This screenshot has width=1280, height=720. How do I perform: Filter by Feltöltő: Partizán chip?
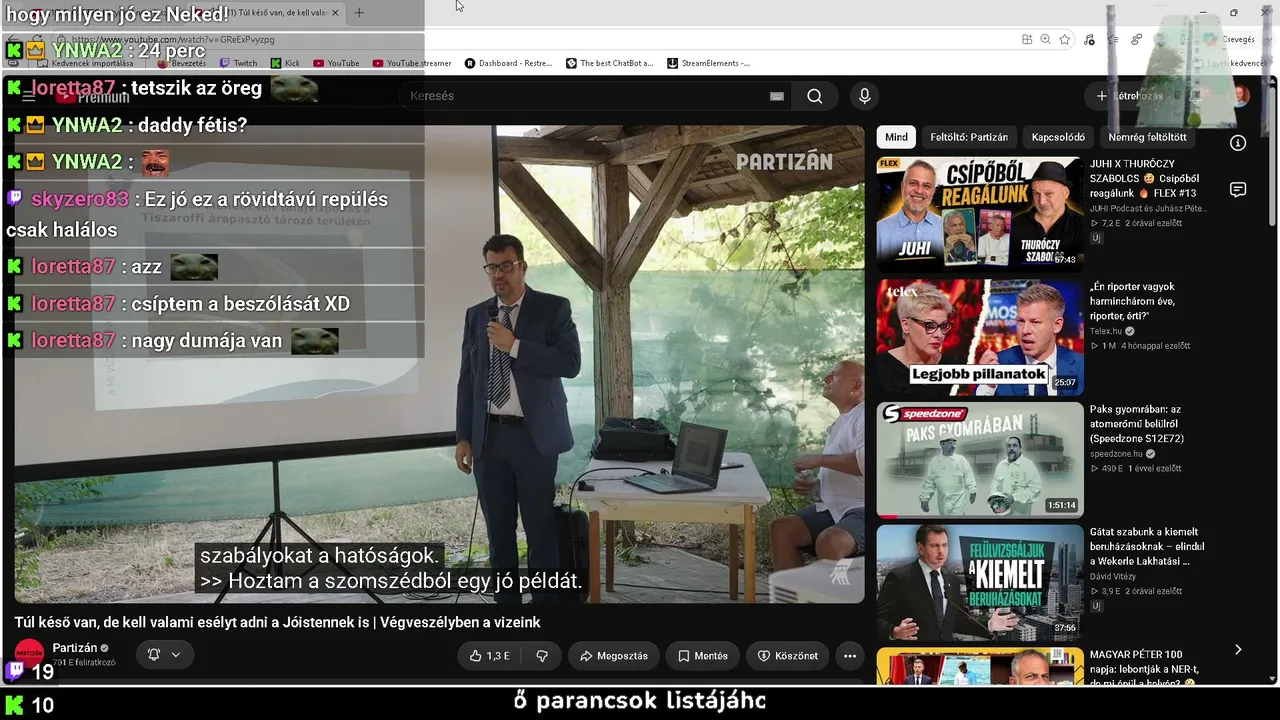pyautogui.click(x=968, y=137)
